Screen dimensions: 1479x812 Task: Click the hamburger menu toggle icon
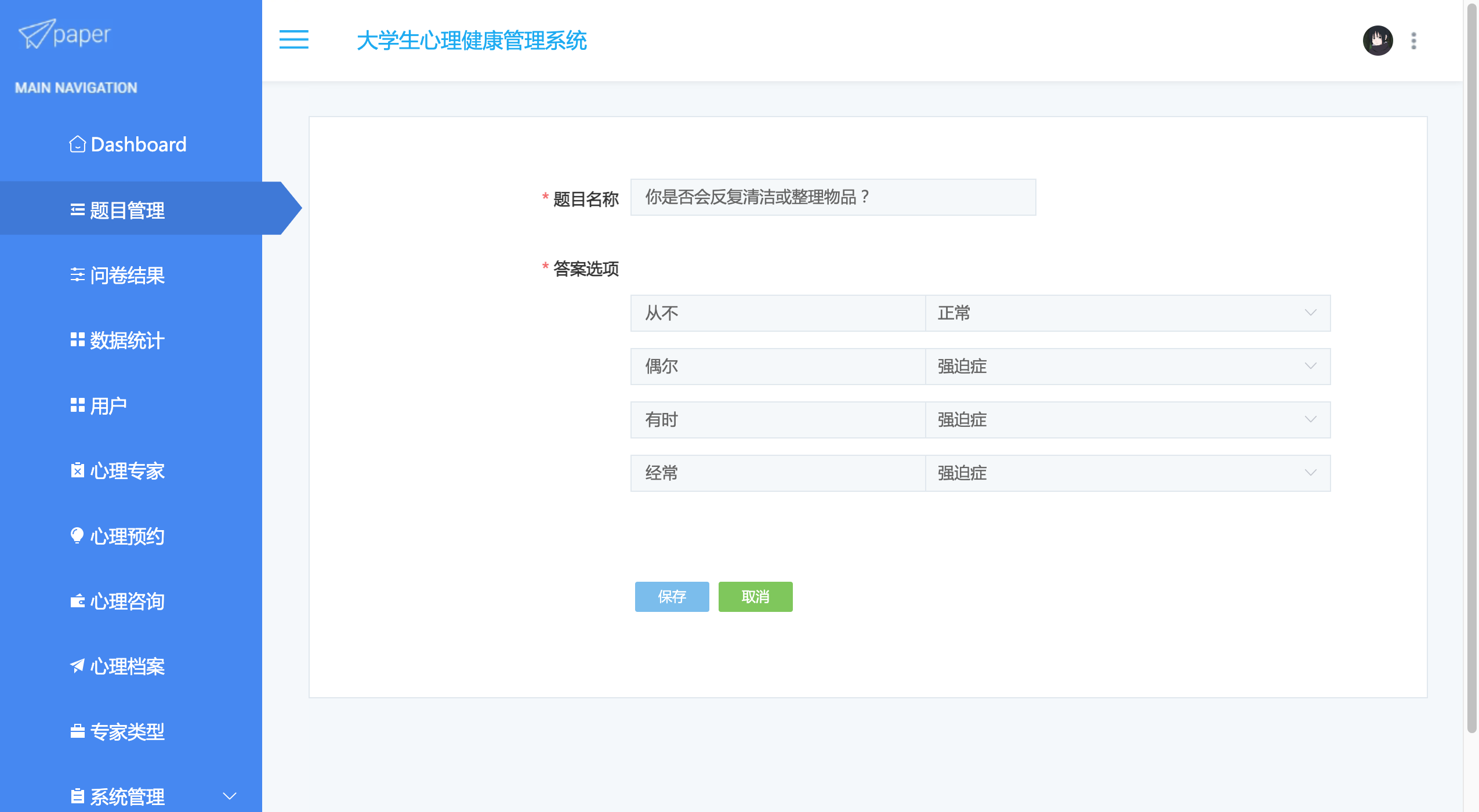point(293,39)
